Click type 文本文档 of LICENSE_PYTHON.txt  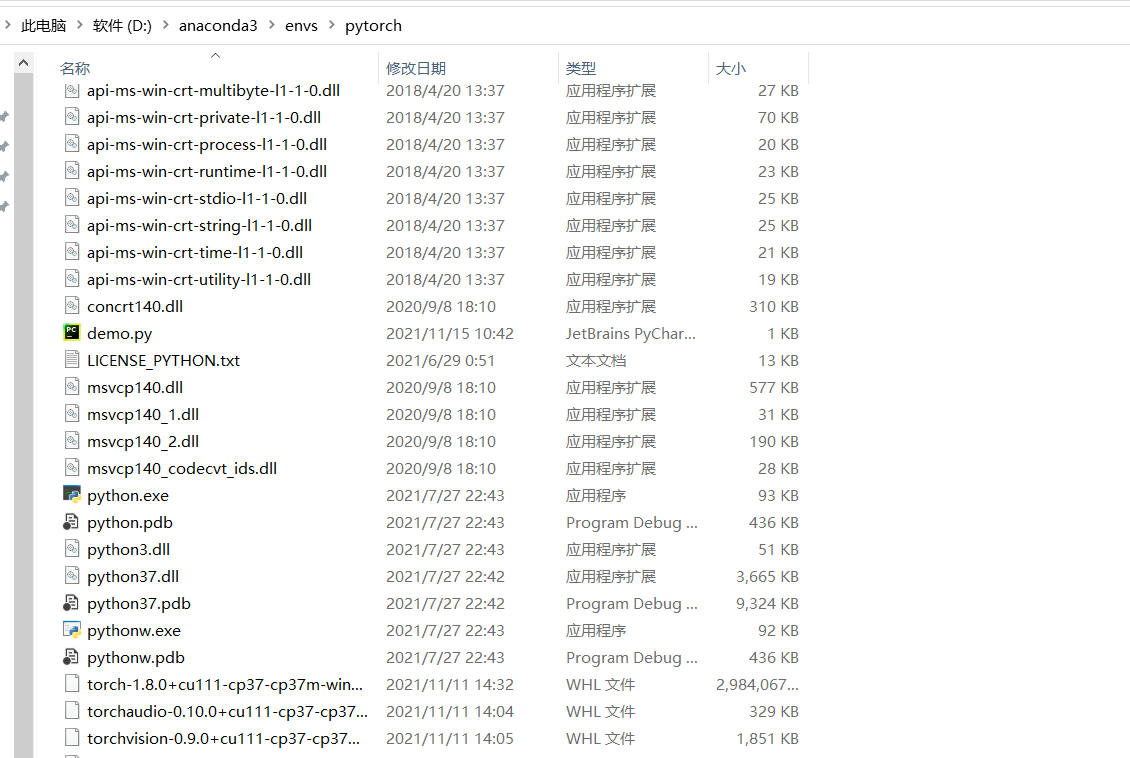coord(596,360)
